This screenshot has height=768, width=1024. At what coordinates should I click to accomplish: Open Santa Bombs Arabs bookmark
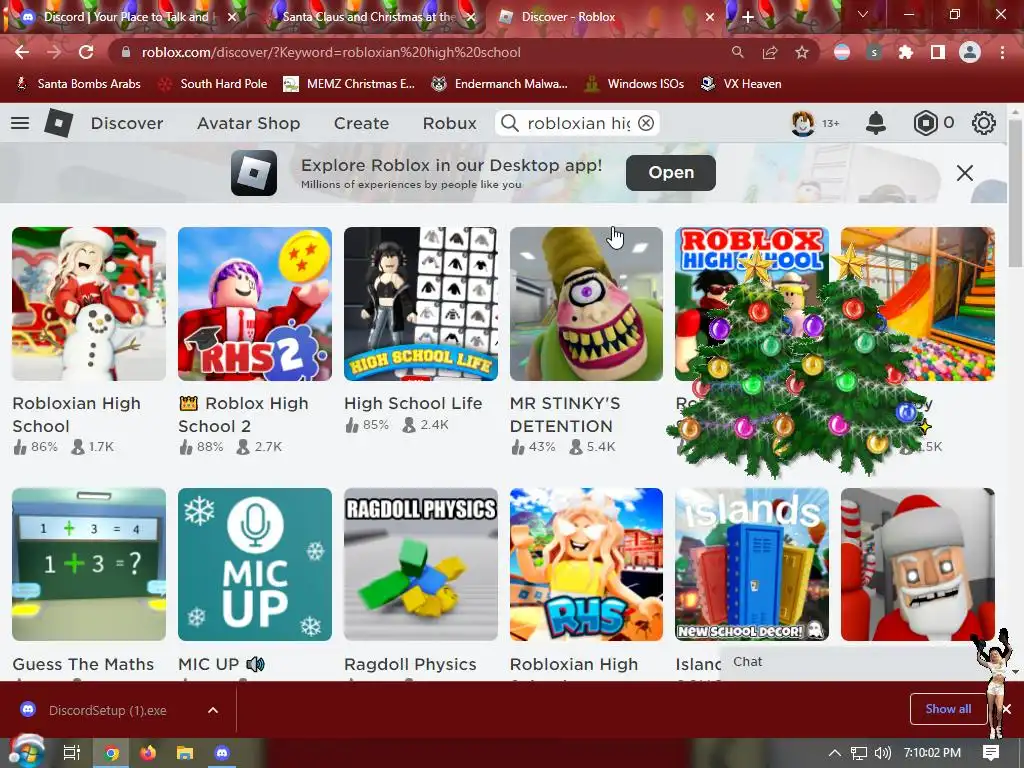78,84
